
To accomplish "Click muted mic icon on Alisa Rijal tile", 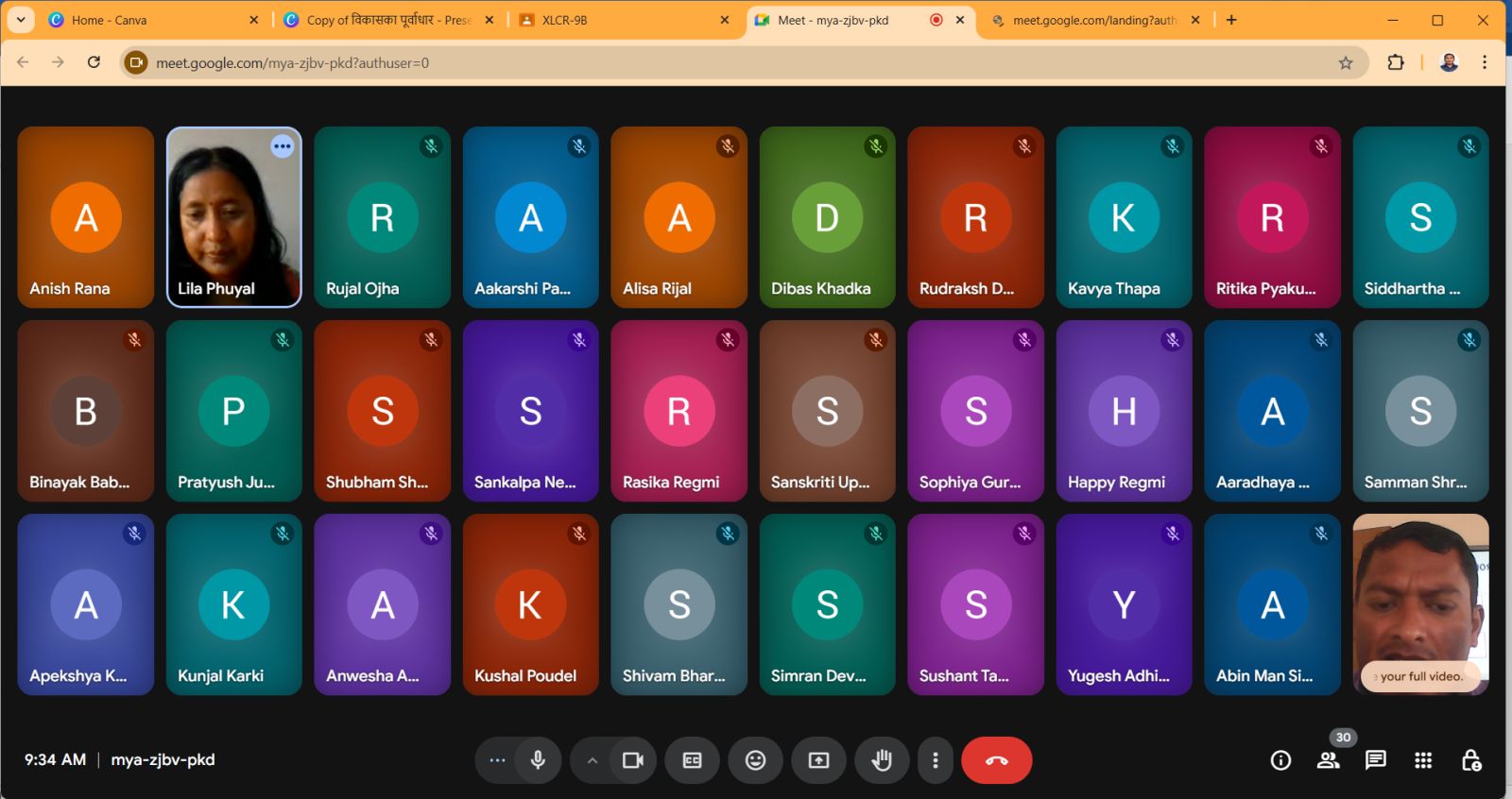I will click(x=728, y=146).
